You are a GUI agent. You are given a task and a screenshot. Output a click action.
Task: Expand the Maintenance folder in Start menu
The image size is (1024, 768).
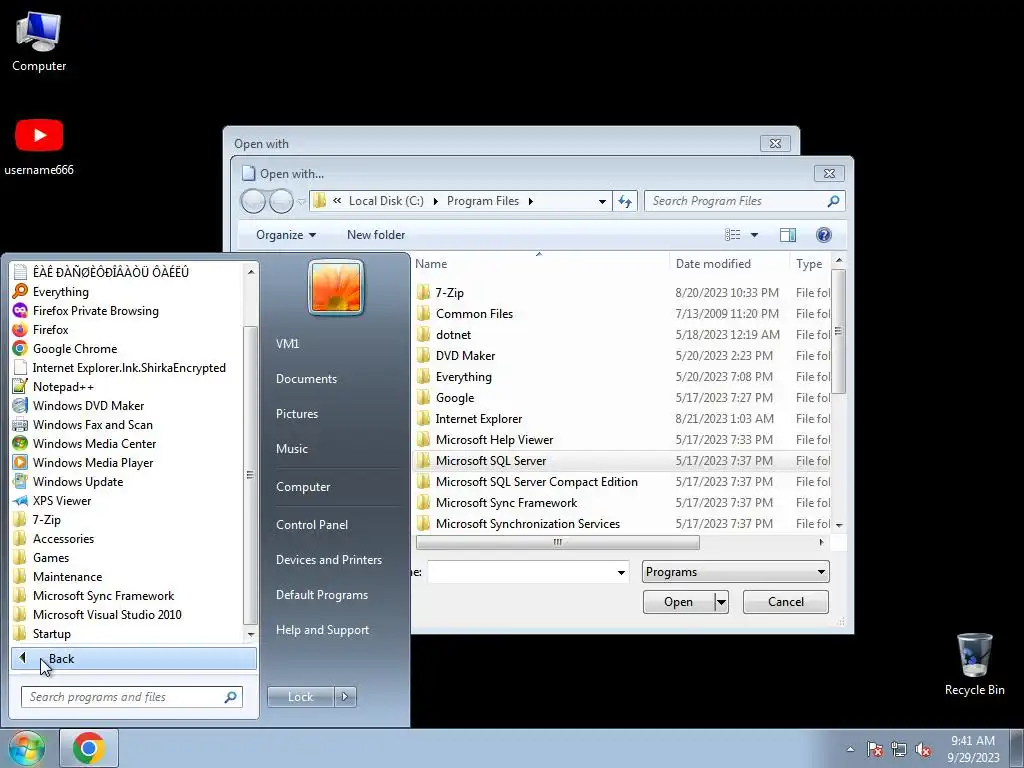pyautogui.click(x=67, y=577)
